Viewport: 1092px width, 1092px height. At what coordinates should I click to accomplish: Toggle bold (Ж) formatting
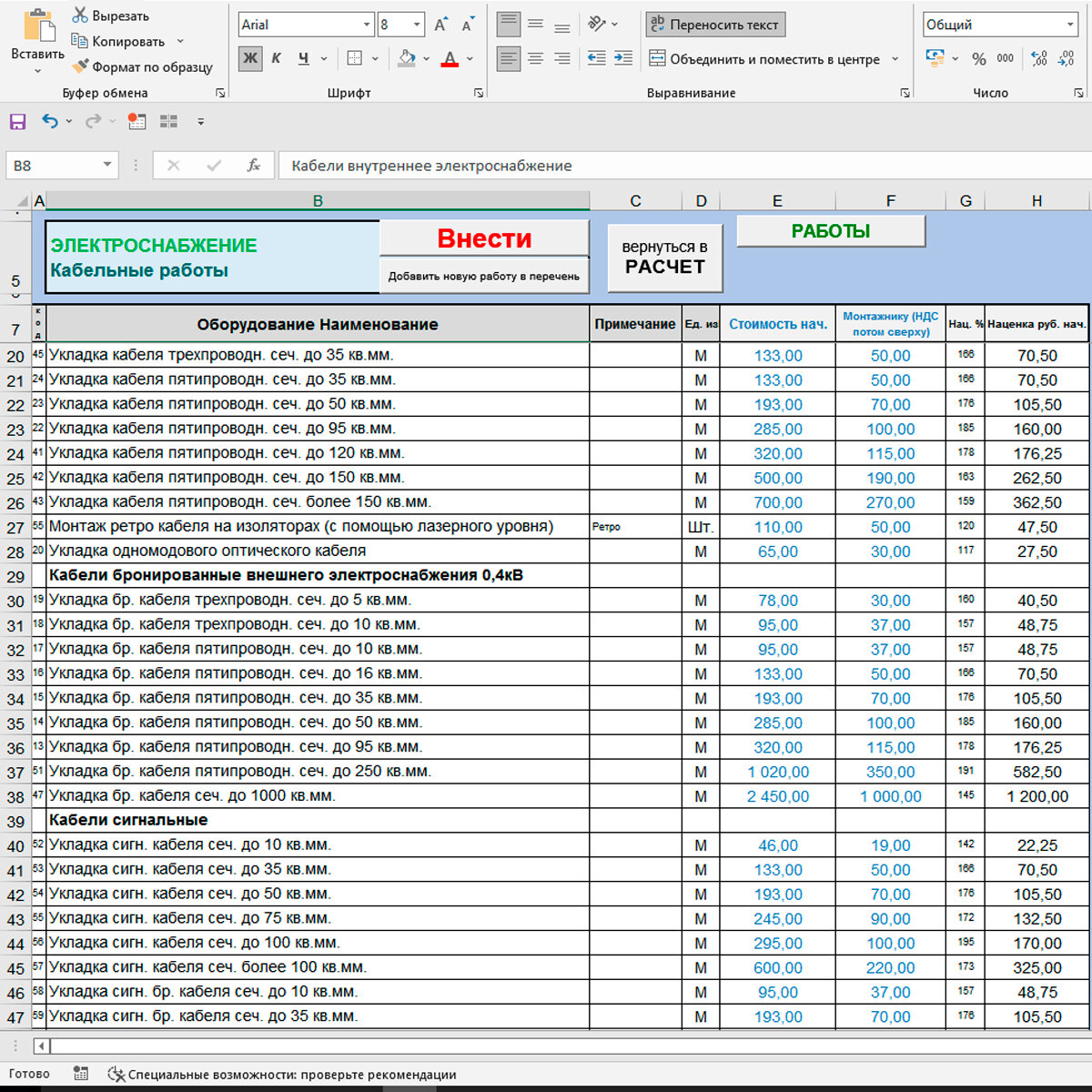(250, 58)
